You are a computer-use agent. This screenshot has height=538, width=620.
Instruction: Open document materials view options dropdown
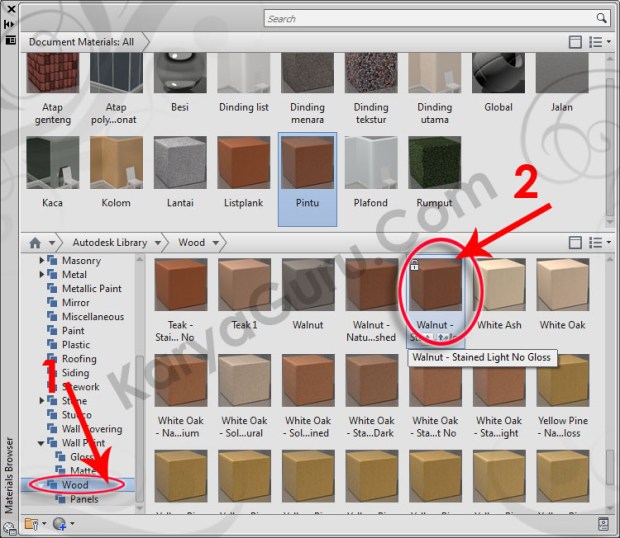[x=599, y=42]
